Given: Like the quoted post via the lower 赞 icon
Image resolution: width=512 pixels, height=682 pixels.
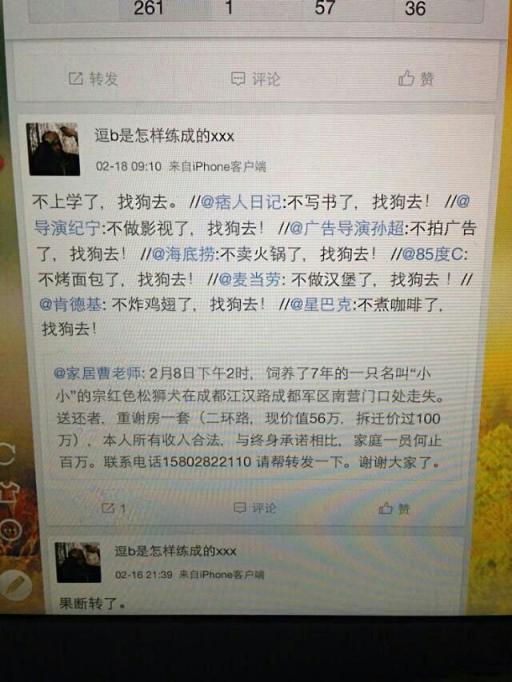Looking at the screenshot, I should (394, 508).
